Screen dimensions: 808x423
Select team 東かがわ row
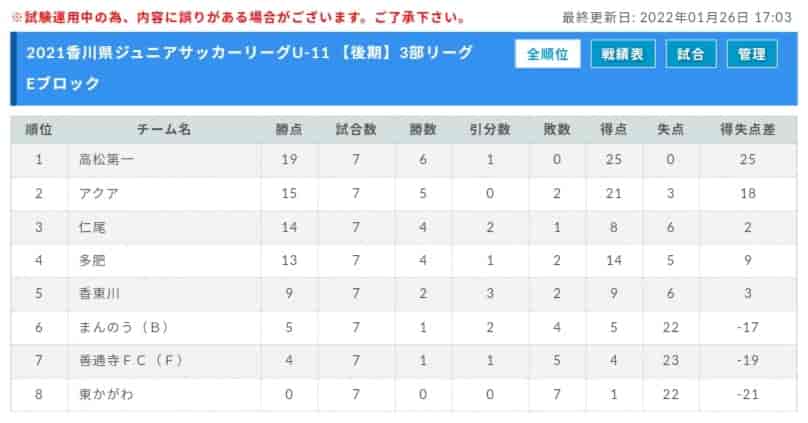point(403,394)
